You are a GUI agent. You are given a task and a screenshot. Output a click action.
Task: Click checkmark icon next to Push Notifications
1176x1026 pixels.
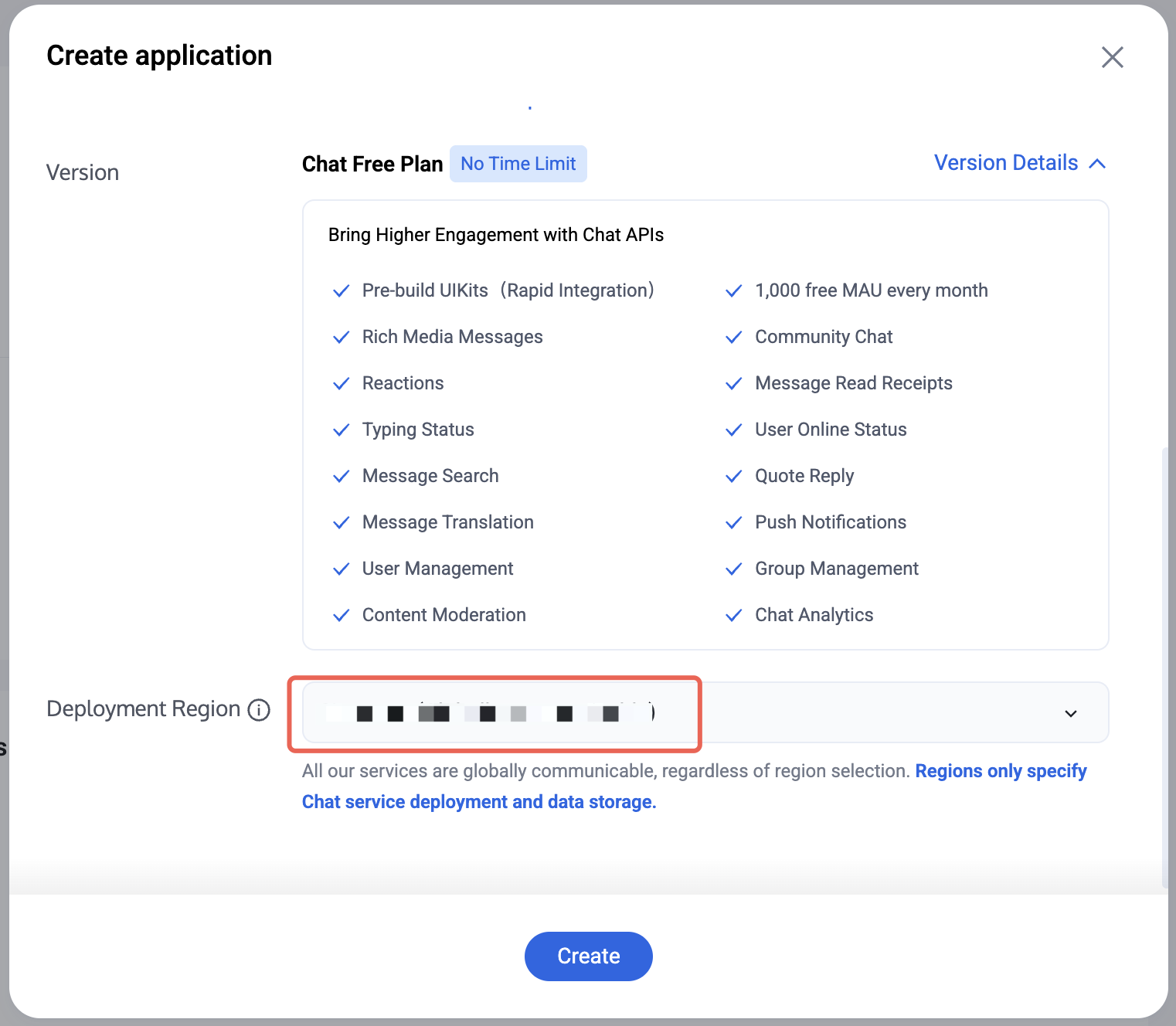[x=734, y=523]
